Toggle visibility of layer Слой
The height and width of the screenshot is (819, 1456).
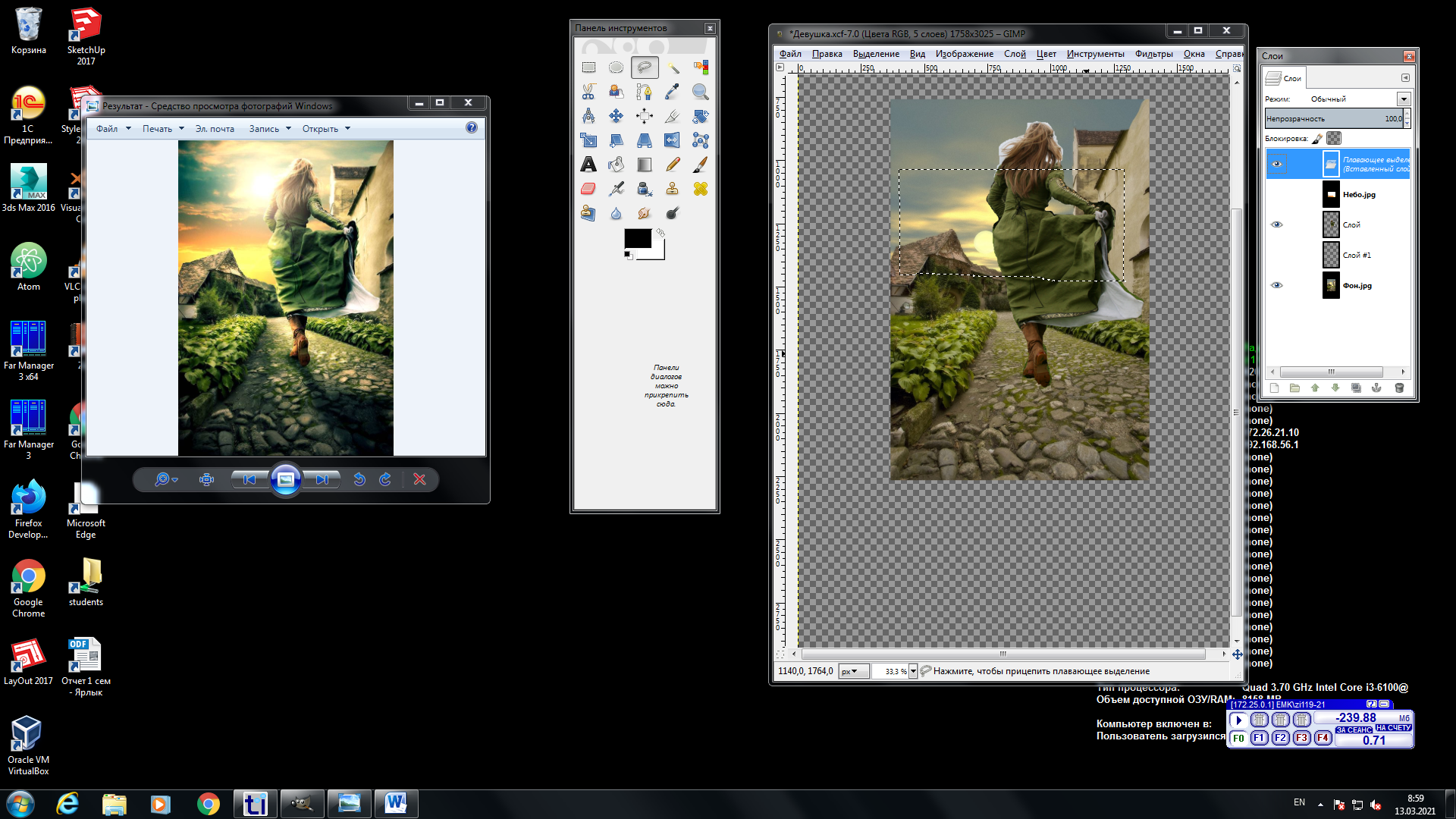1277,224
